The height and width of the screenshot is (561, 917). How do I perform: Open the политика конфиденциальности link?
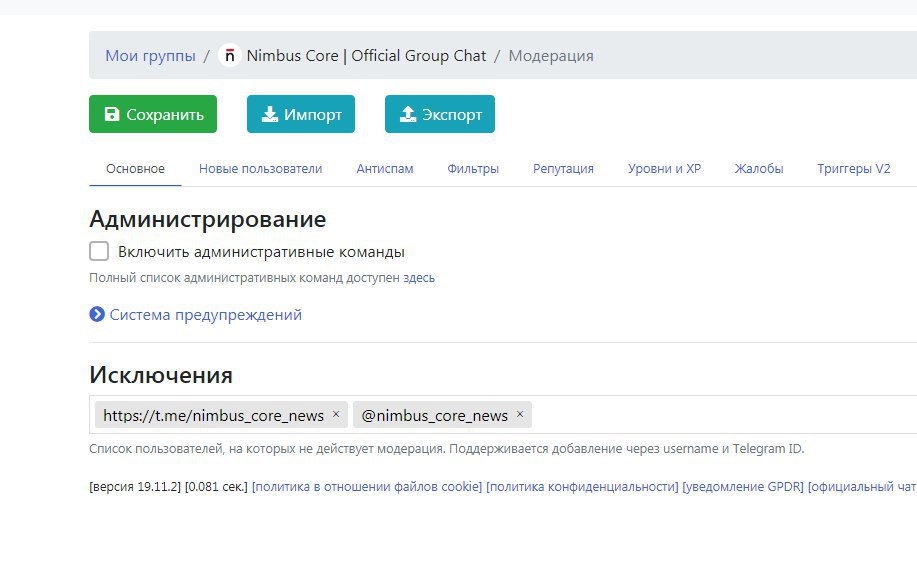[582, 487]
